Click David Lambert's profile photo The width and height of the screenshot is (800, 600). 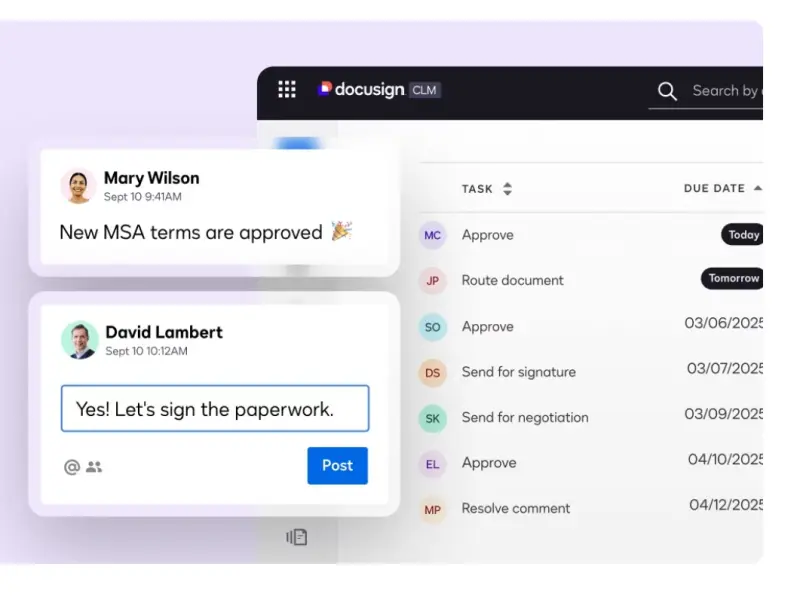coord(79,340)
